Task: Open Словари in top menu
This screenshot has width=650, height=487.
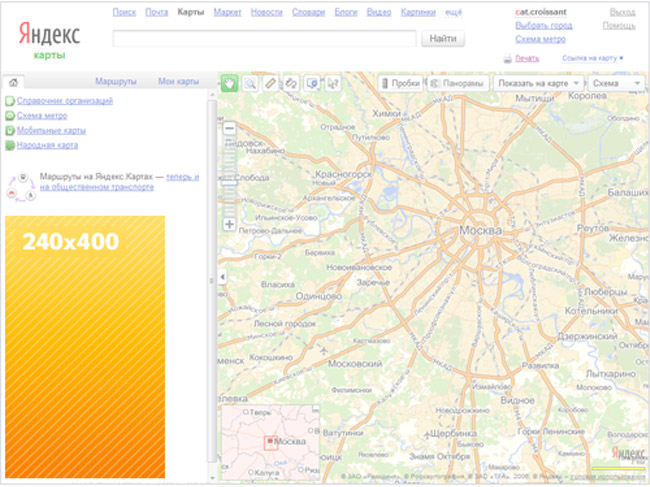Action: point(308,12)
